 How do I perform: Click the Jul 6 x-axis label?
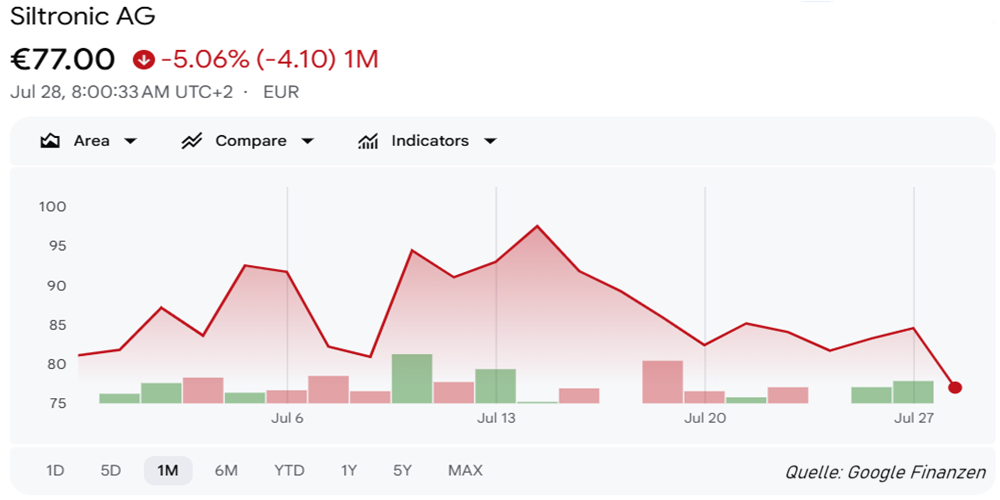pyautogui.click(x=287, y=419)
